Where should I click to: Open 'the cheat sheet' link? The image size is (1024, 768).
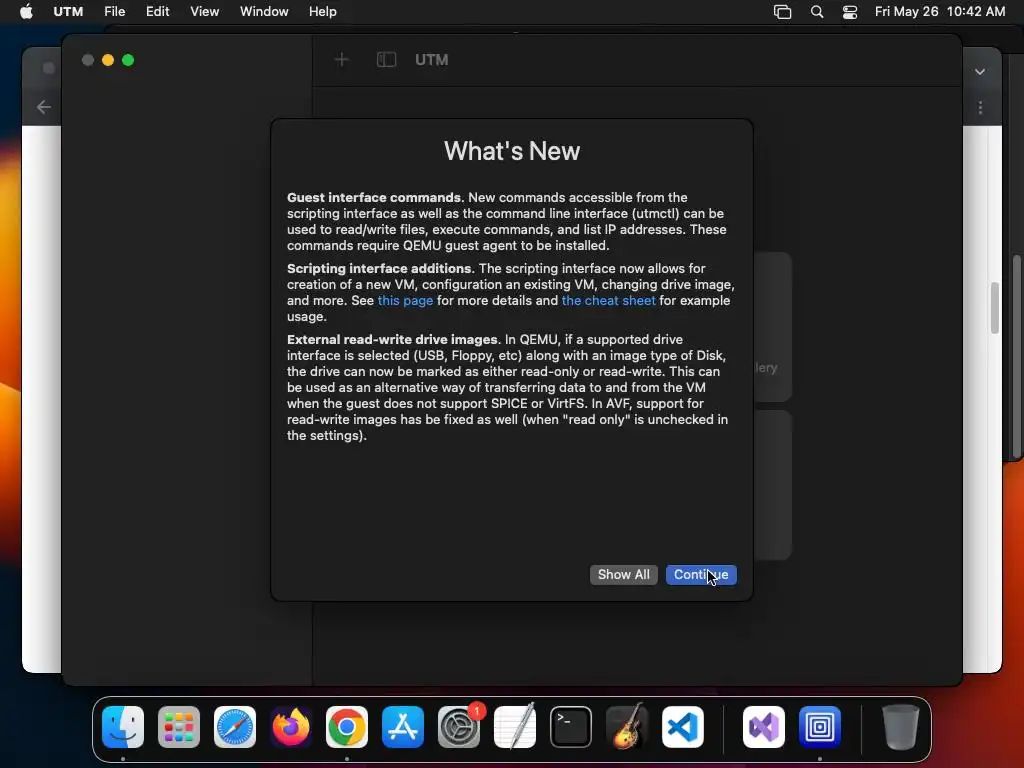[609, 300]
